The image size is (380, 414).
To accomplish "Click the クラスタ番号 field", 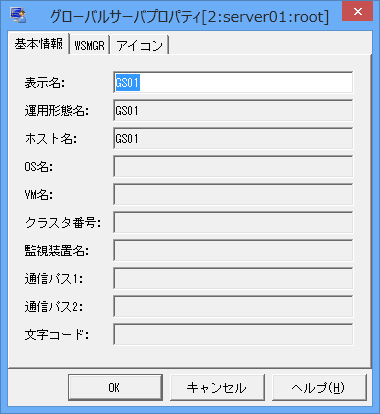I will 233,222.
